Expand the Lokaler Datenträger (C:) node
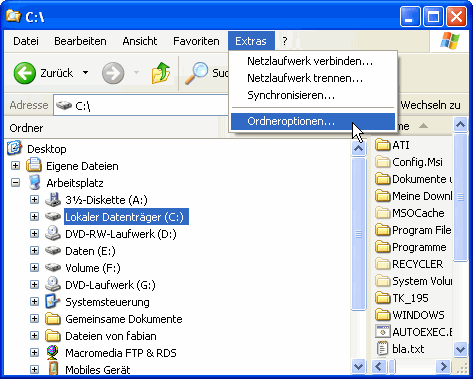Image resolution: width=473 pixels, height=379 pixels. (x=34, y=216)
